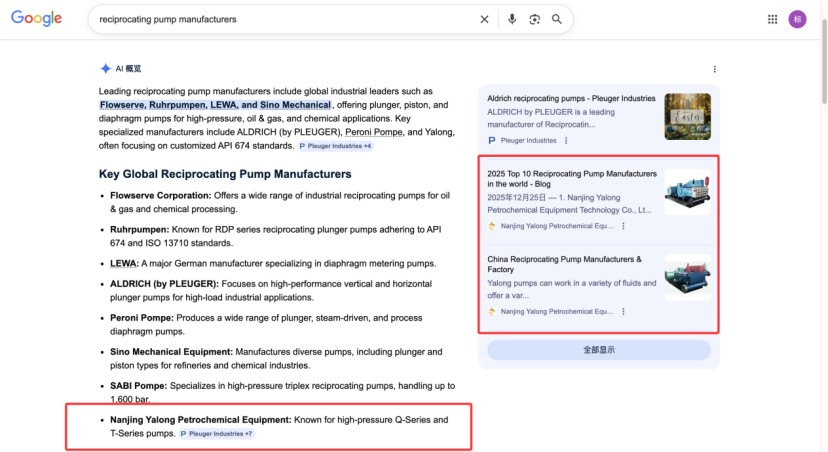Open Google Lens image search
The image size is (828, 452).
[x=535, y=19]
